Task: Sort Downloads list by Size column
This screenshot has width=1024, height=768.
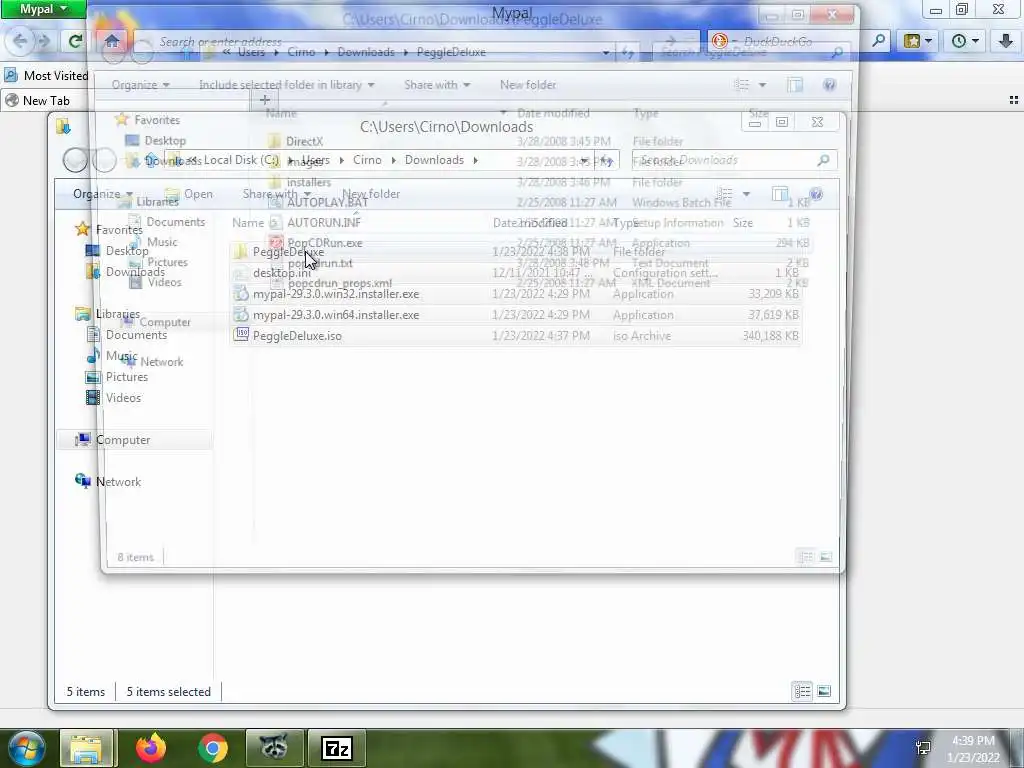Action: [743, 223]
